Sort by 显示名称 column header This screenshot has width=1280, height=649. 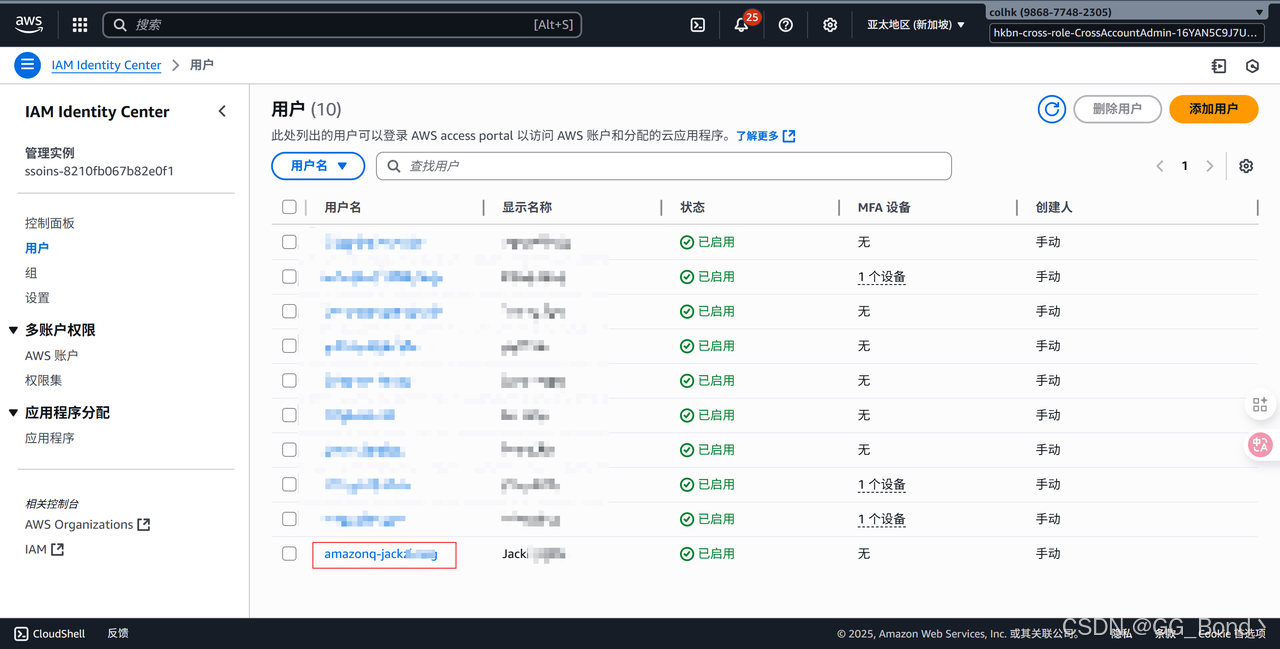click(527, 208)
